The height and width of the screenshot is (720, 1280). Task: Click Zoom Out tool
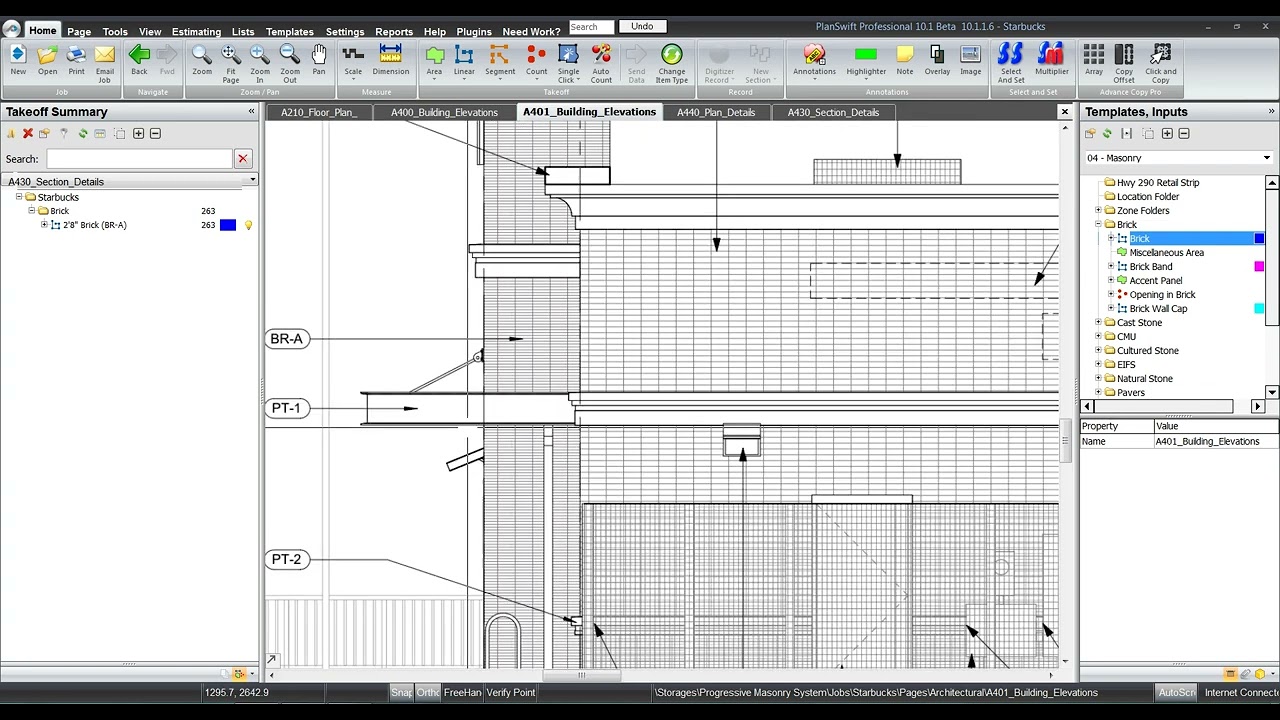click(289, 62)
